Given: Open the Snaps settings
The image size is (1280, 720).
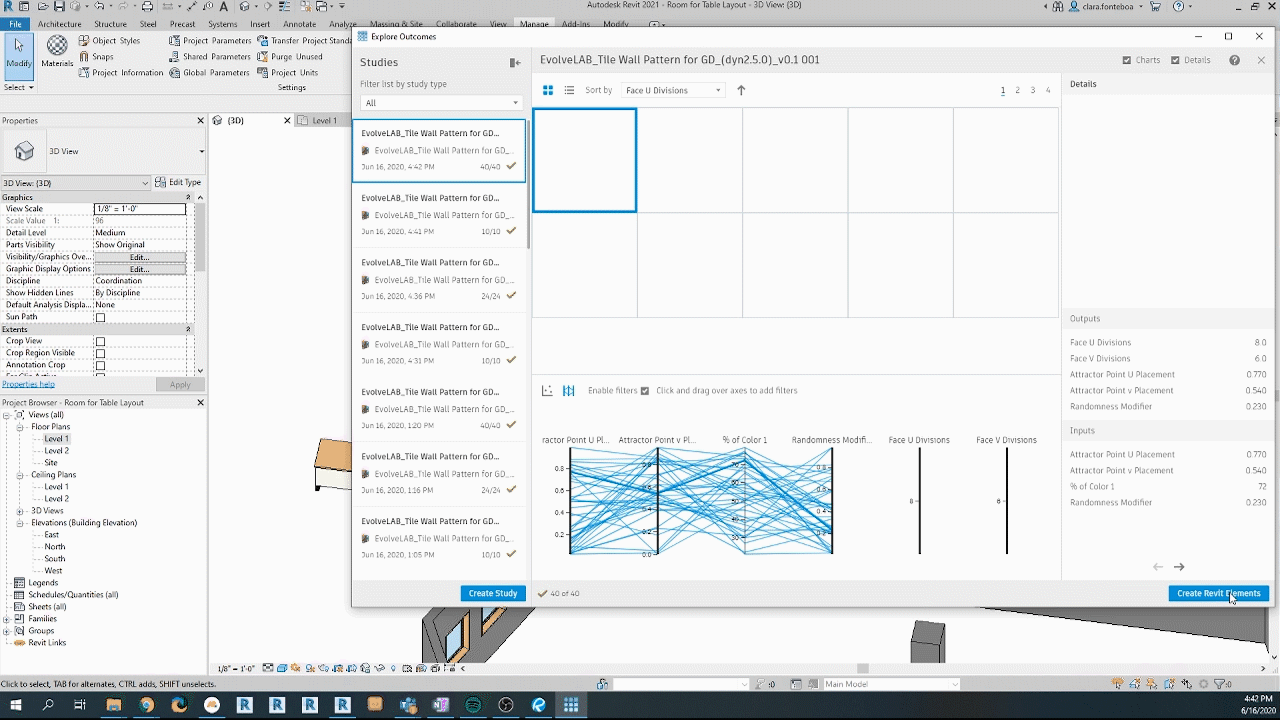Looking at the screenshot, I should pyautogui.click(x=96, y=57).
